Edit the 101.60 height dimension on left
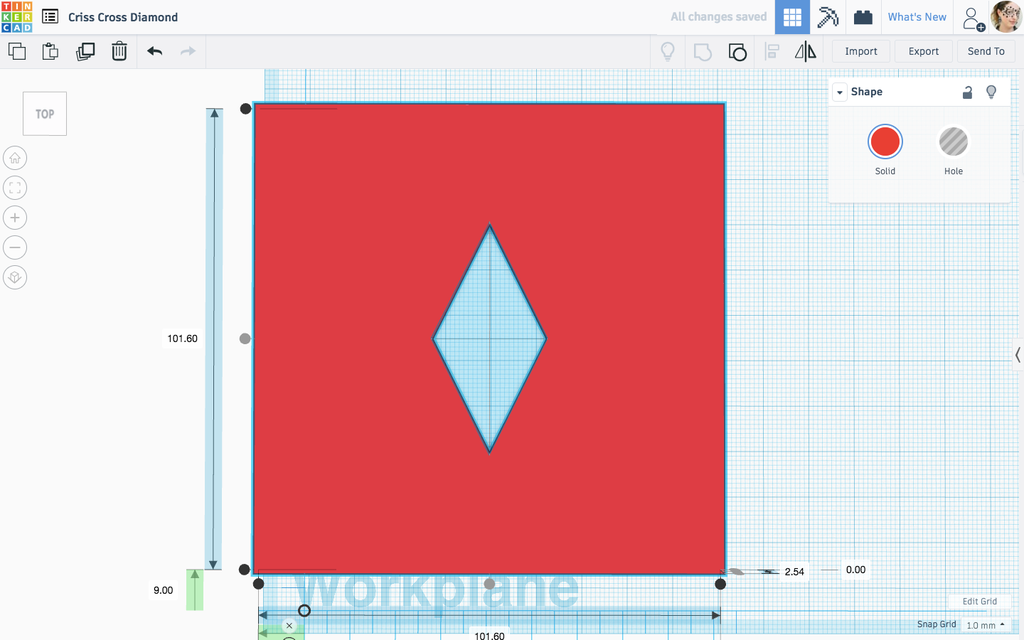The image size is (1024, 640). pos(182,338)
